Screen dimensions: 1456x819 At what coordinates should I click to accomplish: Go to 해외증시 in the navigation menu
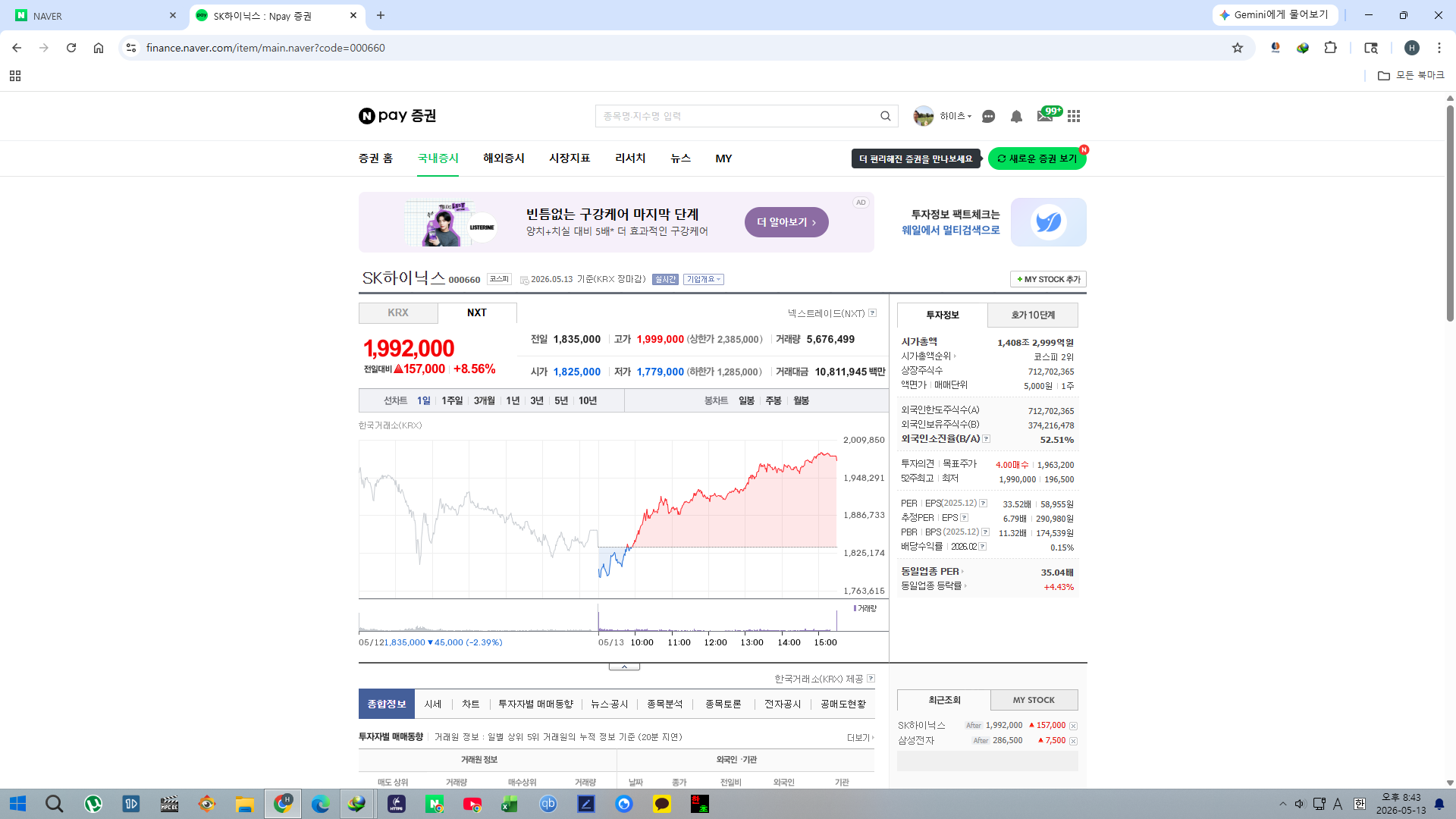click(504, 158)
